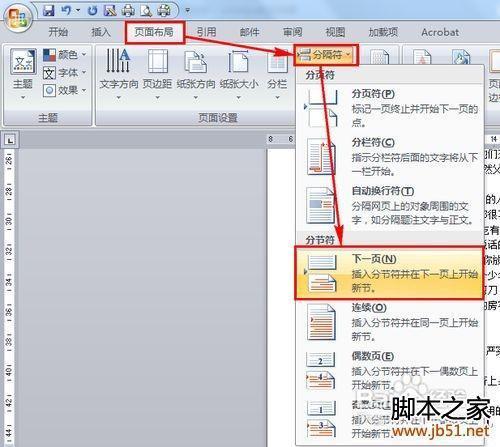Switch to the Acrobat tab
The image size is (500, 447).
(440, 32)
